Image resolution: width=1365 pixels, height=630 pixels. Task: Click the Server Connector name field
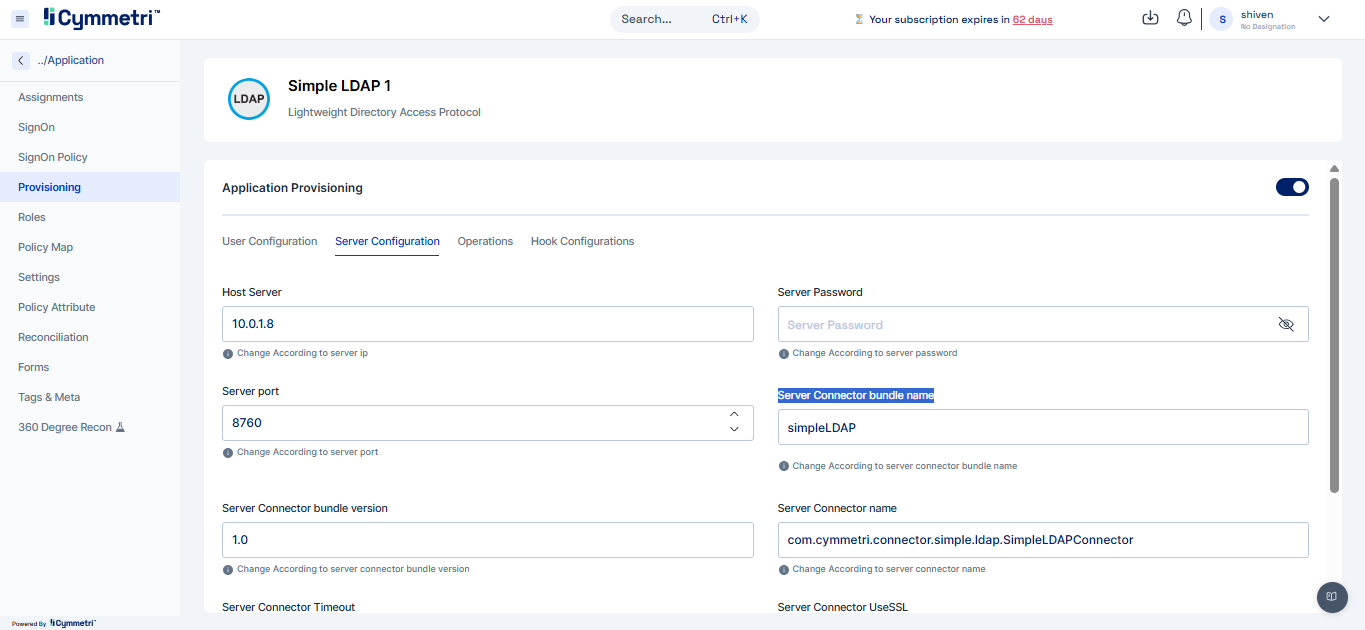[x=1043, y=540]
